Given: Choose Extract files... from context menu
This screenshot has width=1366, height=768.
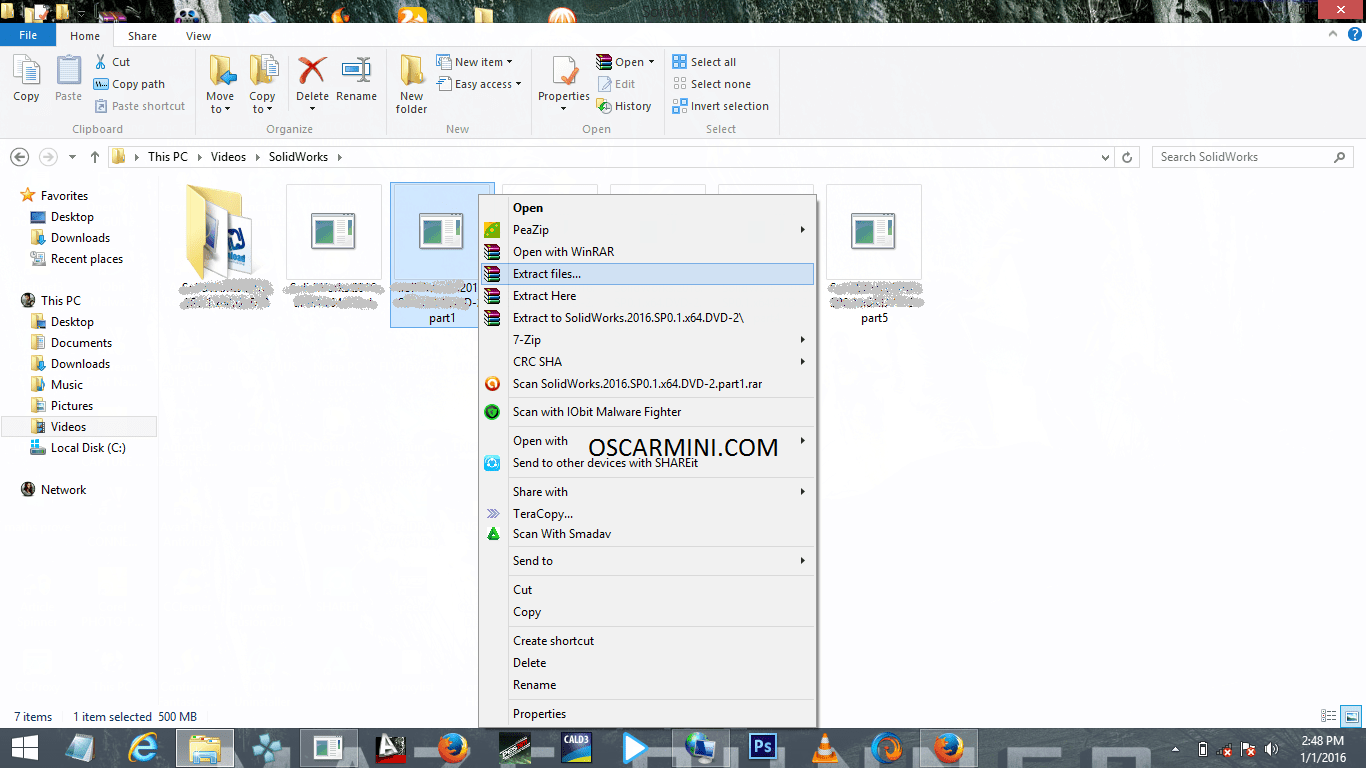Looking at the screenshot, I should pyautogui.click(x=547, y=274).
